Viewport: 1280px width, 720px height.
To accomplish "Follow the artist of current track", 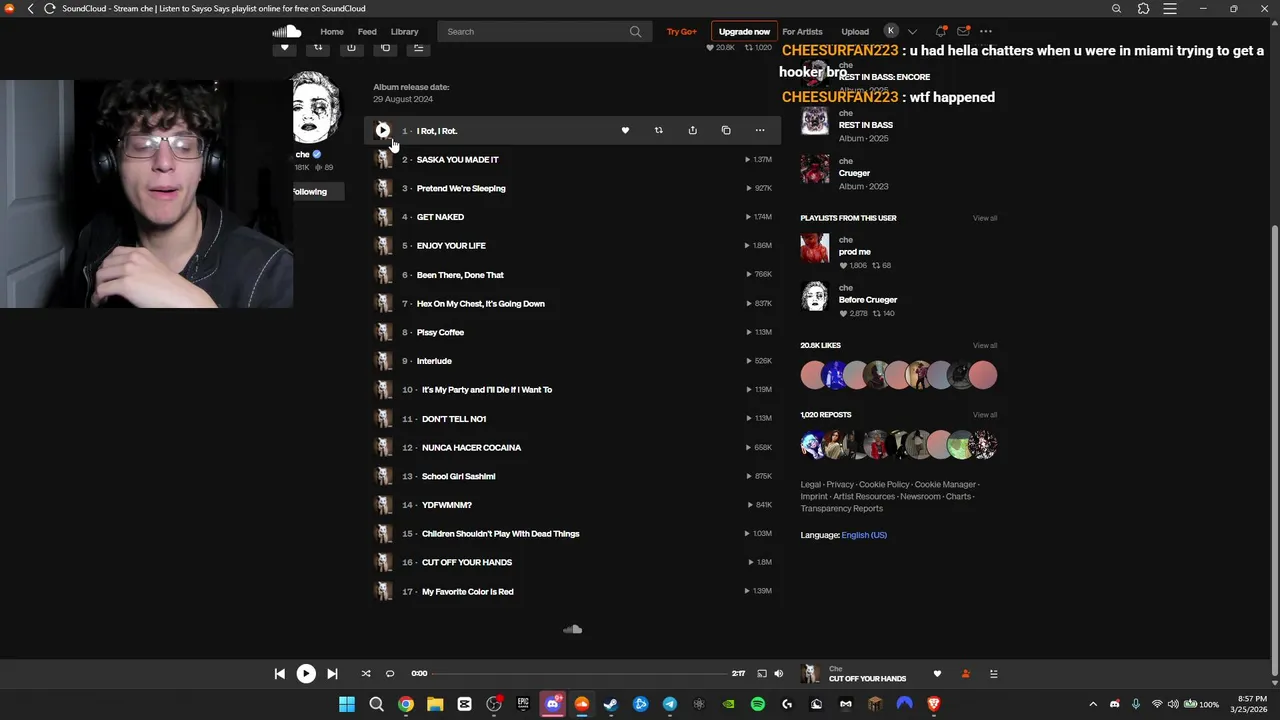I will point(965,674).
